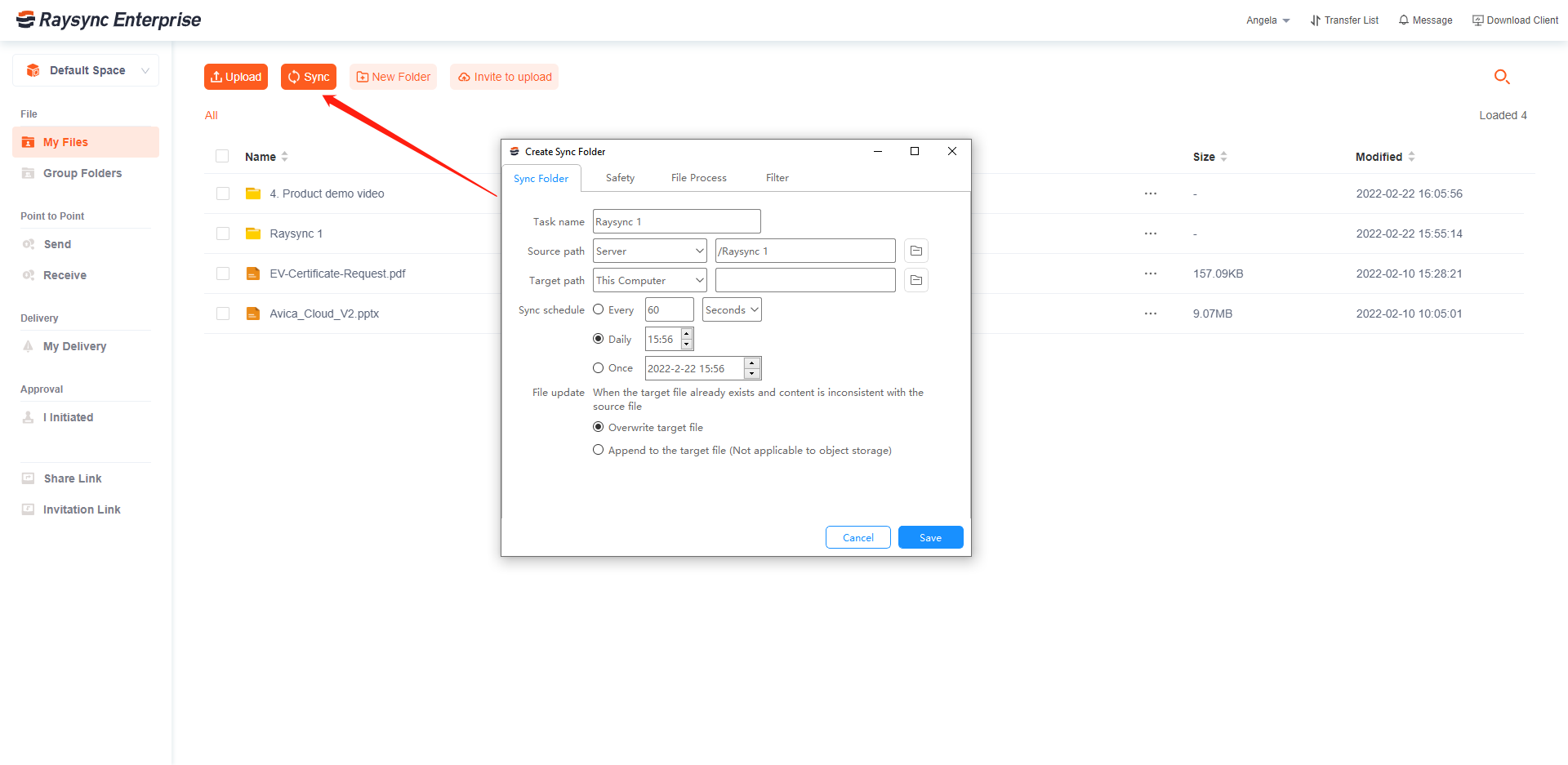Change target location via This Computer dropdown
This screenshot has height=765, width=1568.
tap(648, 279)
